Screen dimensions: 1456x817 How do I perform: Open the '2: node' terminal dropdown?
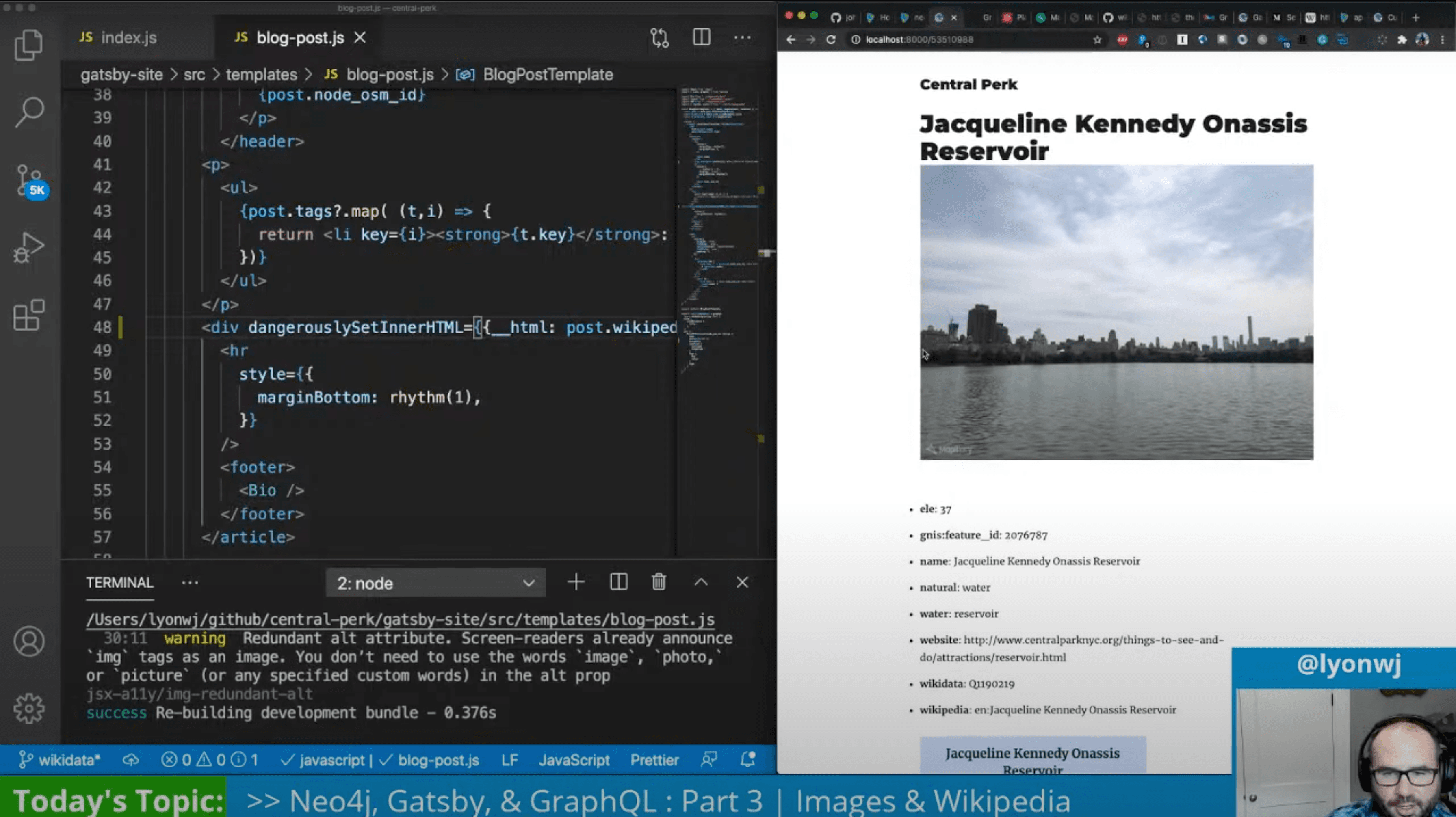click(435, 583)
